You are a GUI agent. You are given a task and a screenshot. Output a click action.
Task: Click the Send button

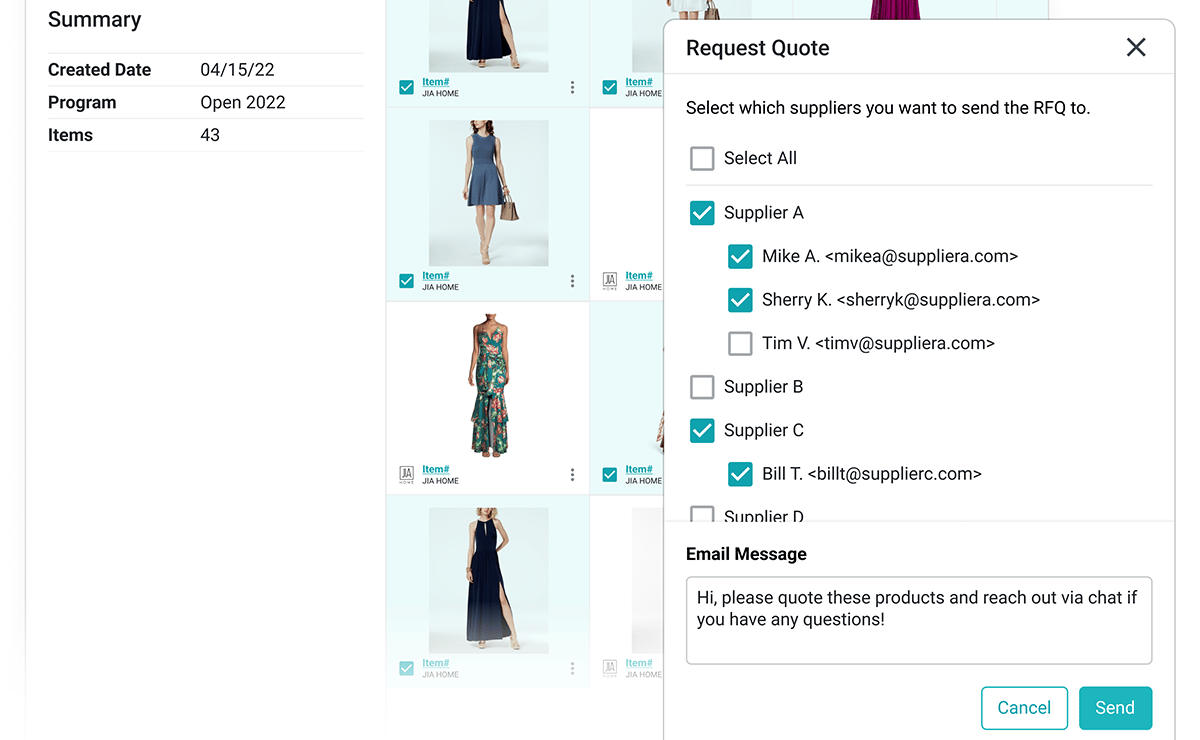(x=1115, y=707)
